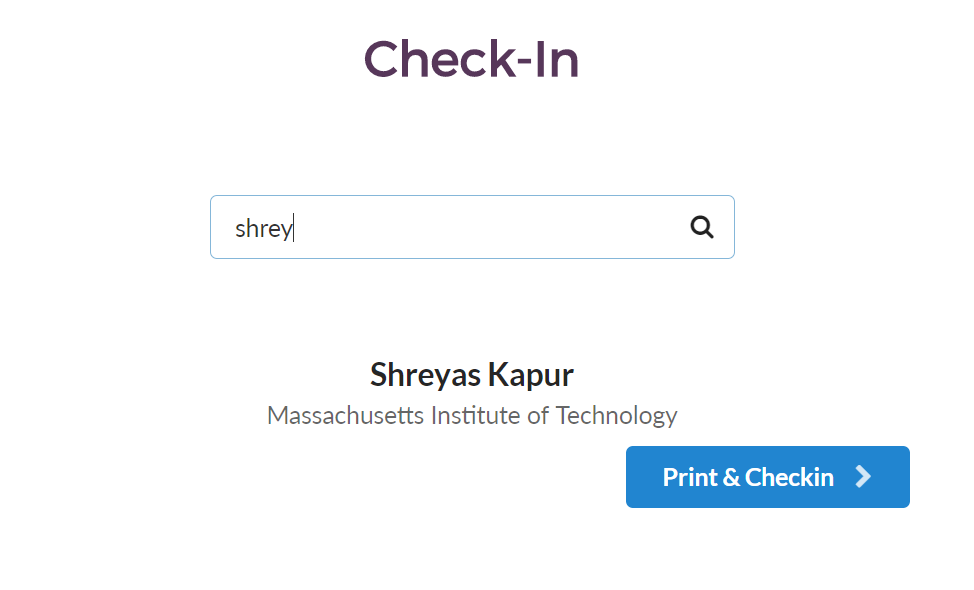974x590 pixels.
Task: Click the right-pointing arrow in the blue button
Action: (863, 477)
